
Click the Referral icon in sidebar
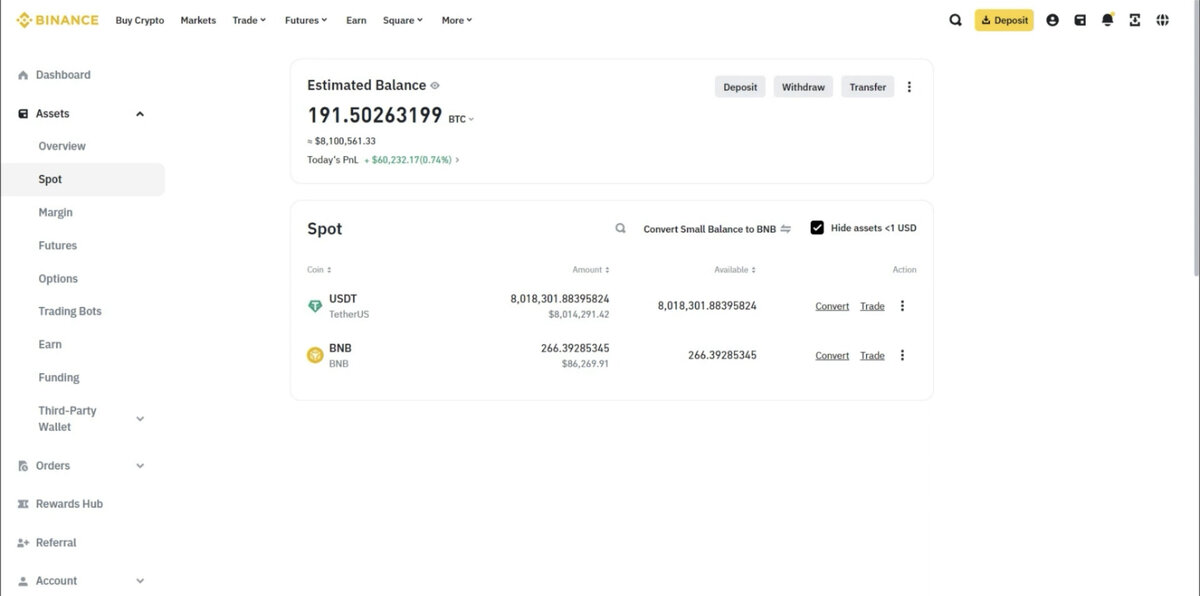pyautogui.click(x=23, y=543)
